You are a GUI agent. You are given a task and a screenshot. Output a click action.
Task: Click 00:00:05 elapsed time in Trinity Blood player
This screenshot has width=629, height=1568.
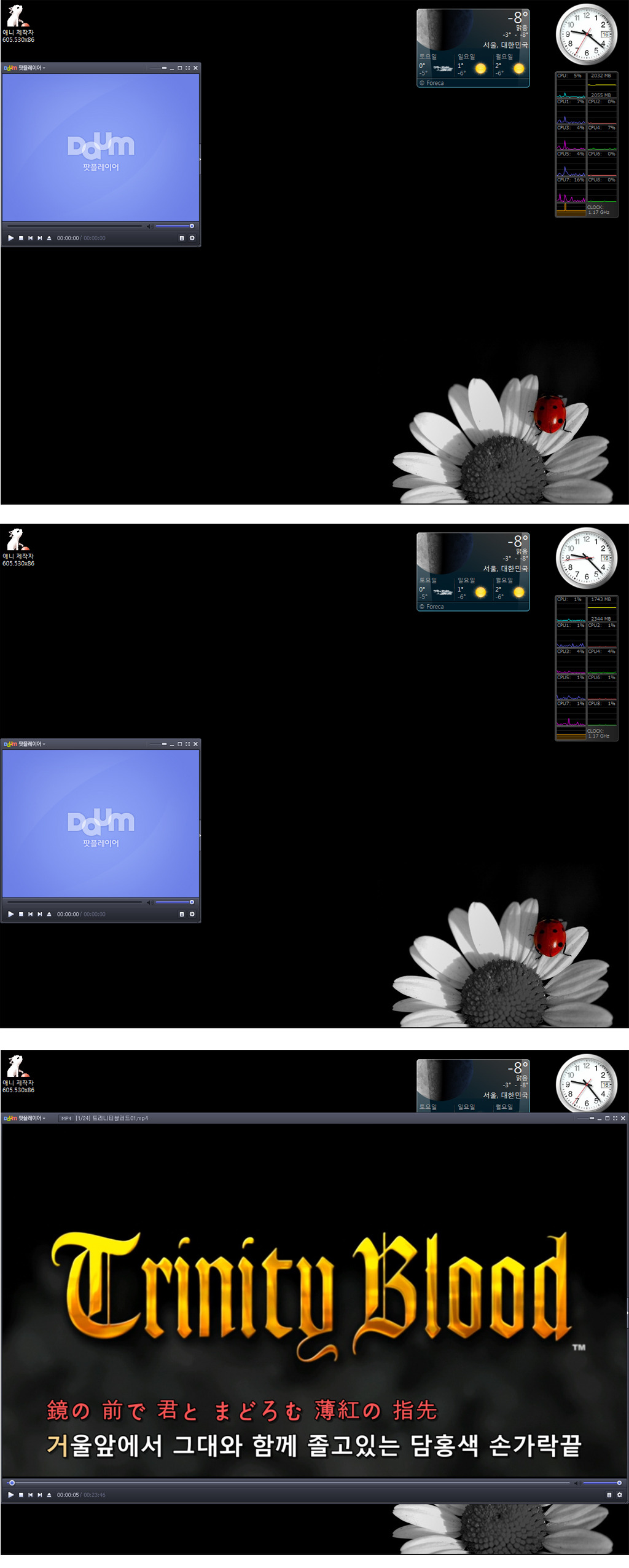68,1495
